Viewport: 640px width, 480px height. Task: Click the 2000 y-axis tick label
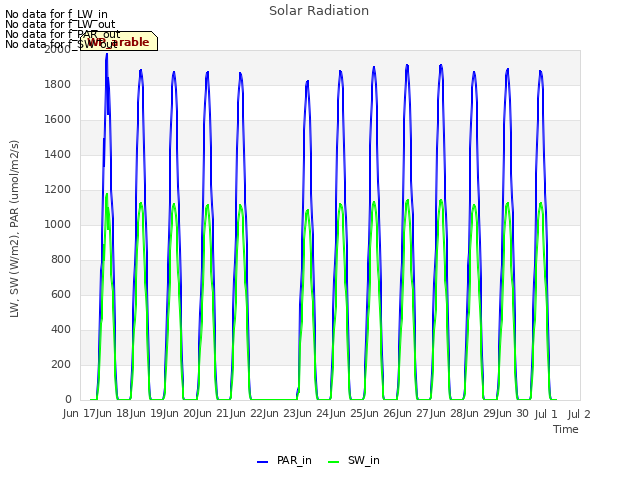pos(58,50)
